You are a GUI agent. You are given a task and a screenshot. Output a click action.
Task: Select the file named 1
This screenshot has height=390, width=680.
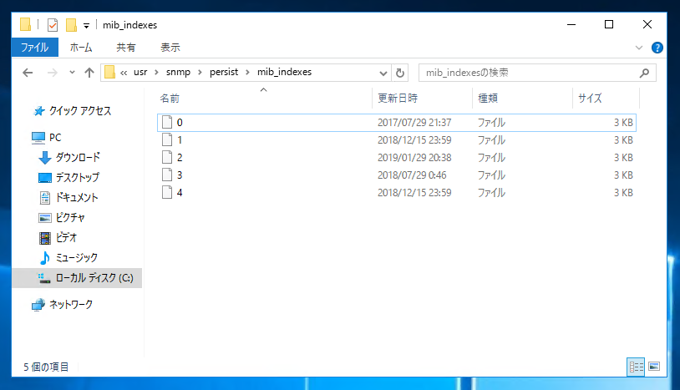tap(397, 140)
